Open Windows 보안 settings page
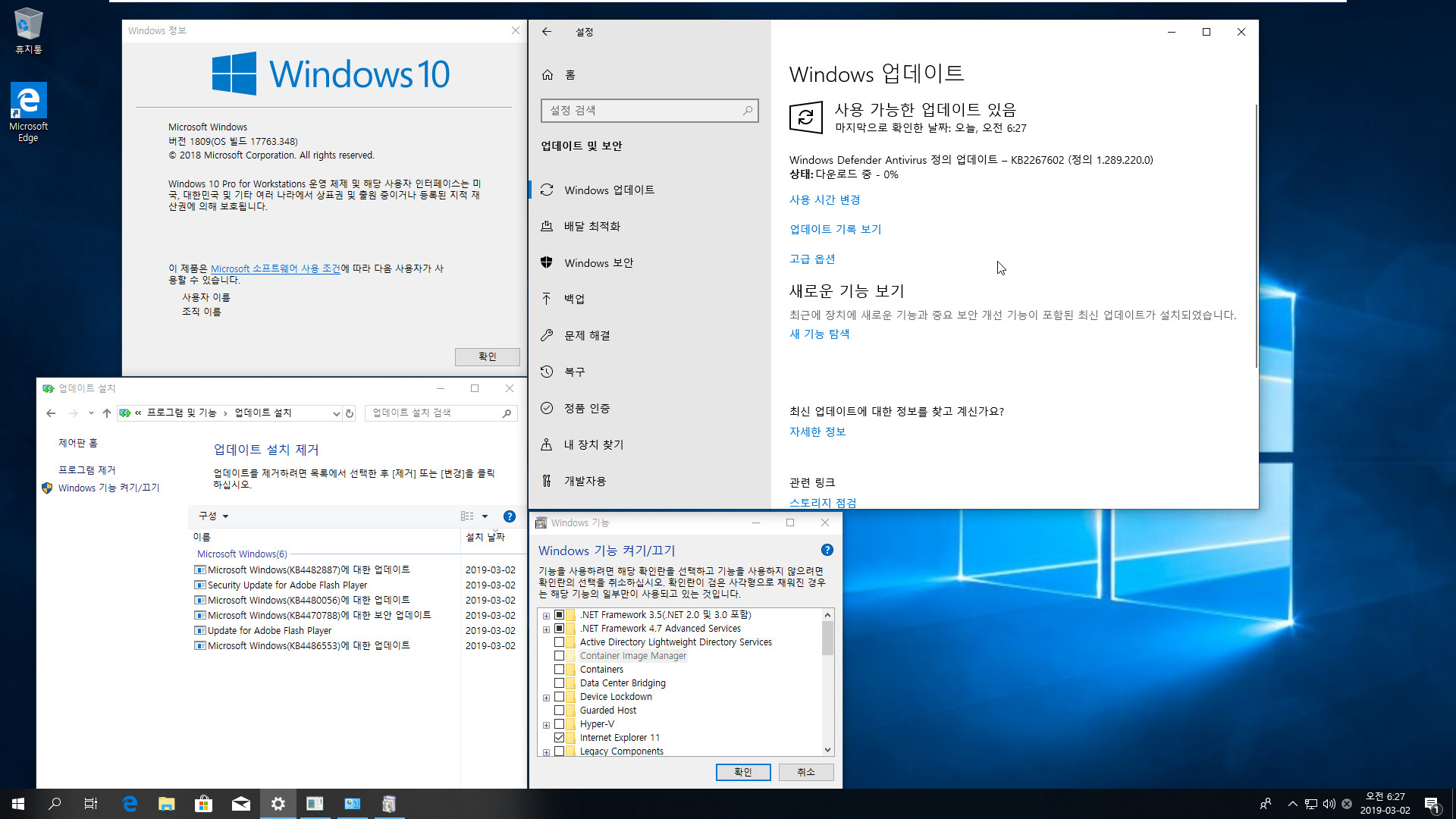Viewport: 1456px width, 819px height. [x=650, y=263]
